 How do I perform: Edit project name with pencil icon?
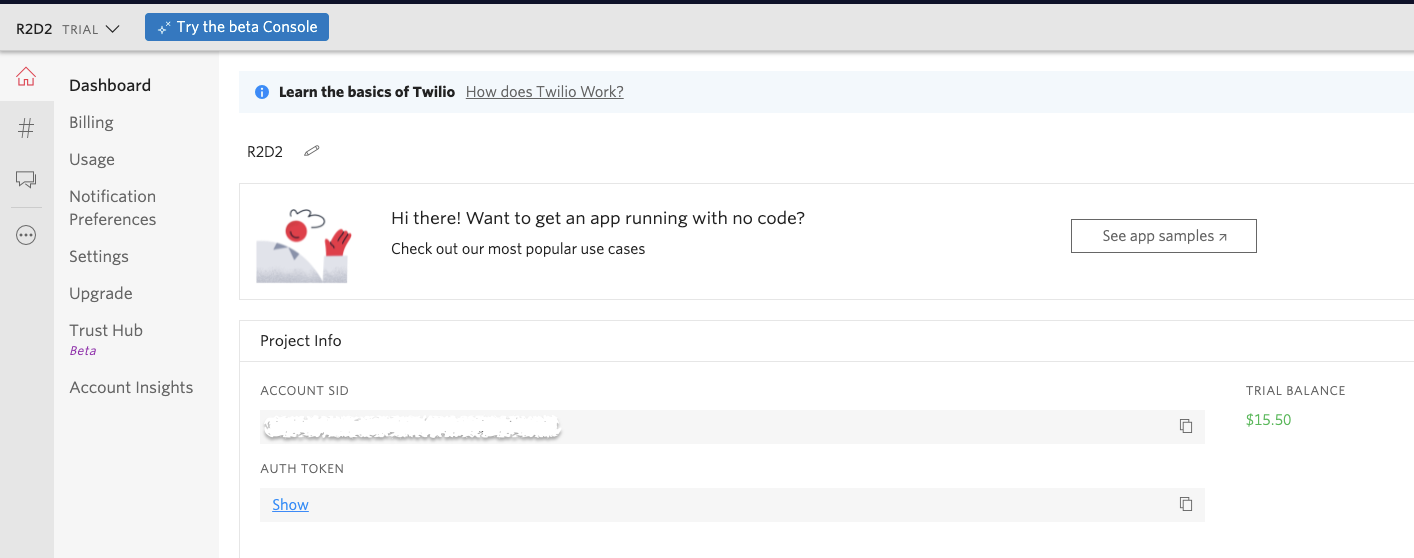(312, 152)
